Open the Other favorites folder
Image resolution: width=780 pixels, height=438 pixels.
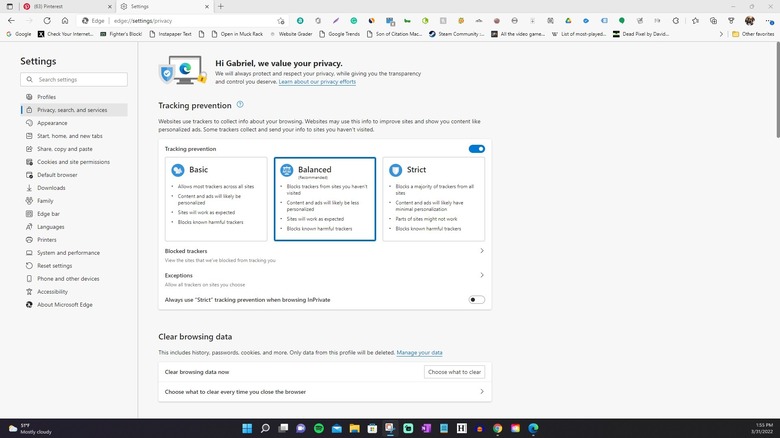(x=753, y=34)
